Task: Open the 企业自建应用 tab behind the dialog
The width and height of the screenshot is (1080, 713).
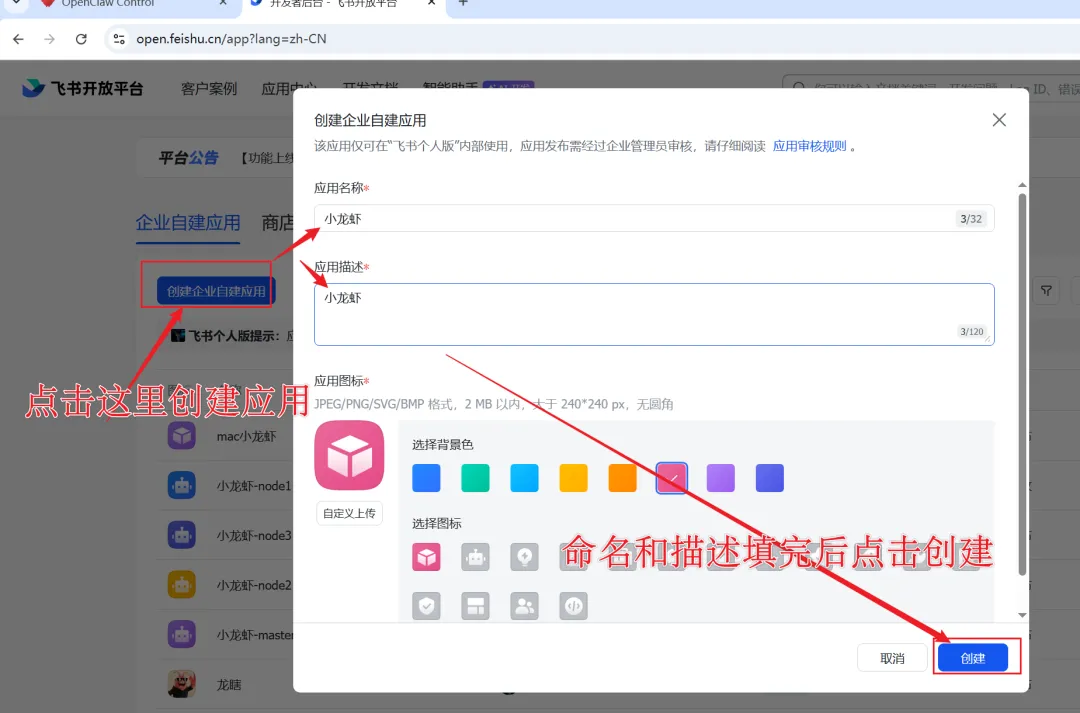Action: (188, 223)
